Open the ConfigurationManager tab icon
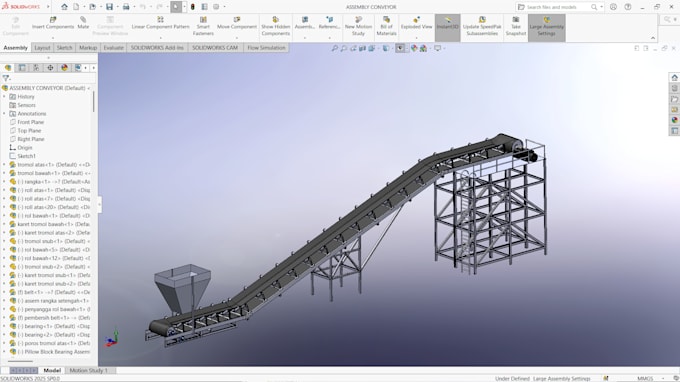Image resolution: width=680 pixels, height=382 pixels. [x=36, y=68]
